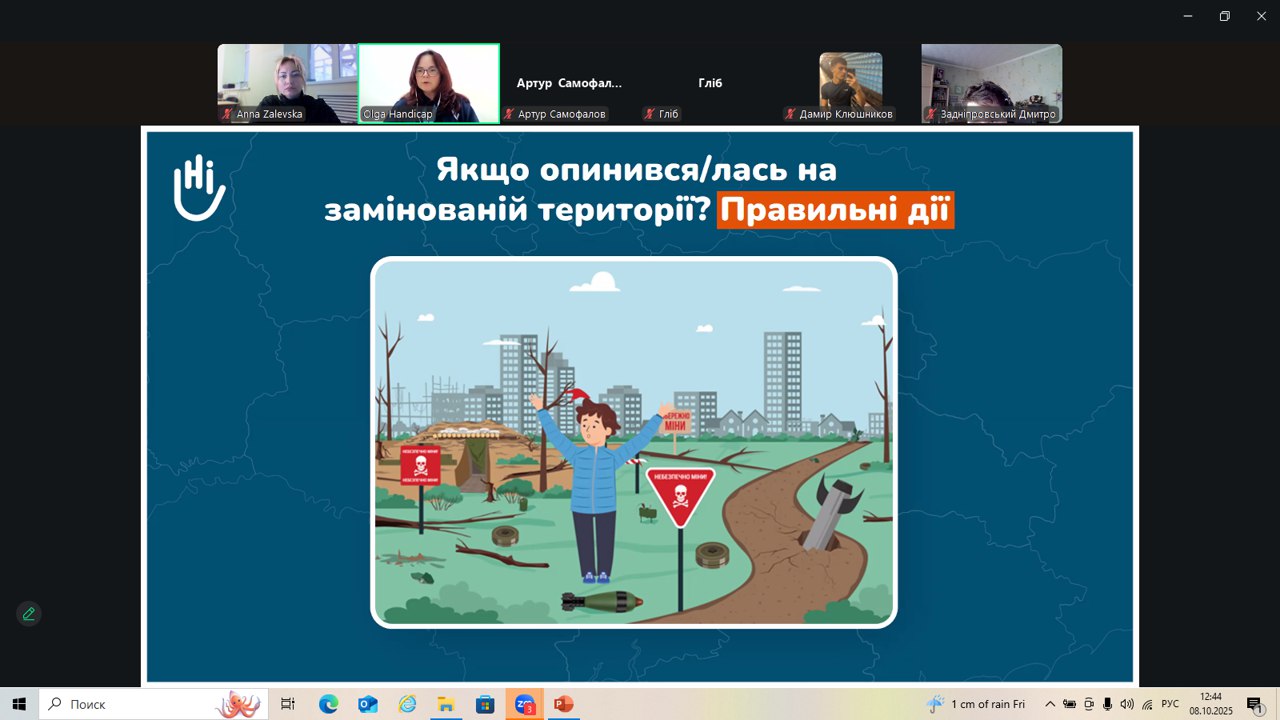Click the volume speaker tray icon
Screen dimensions: 1280x720
click(x=1127, y=704)
